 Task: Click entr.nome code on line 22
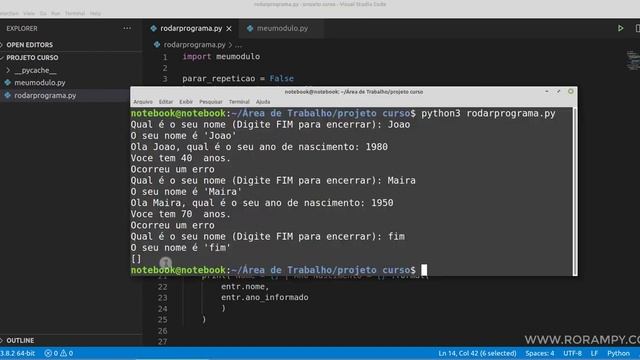click(245, 287)
